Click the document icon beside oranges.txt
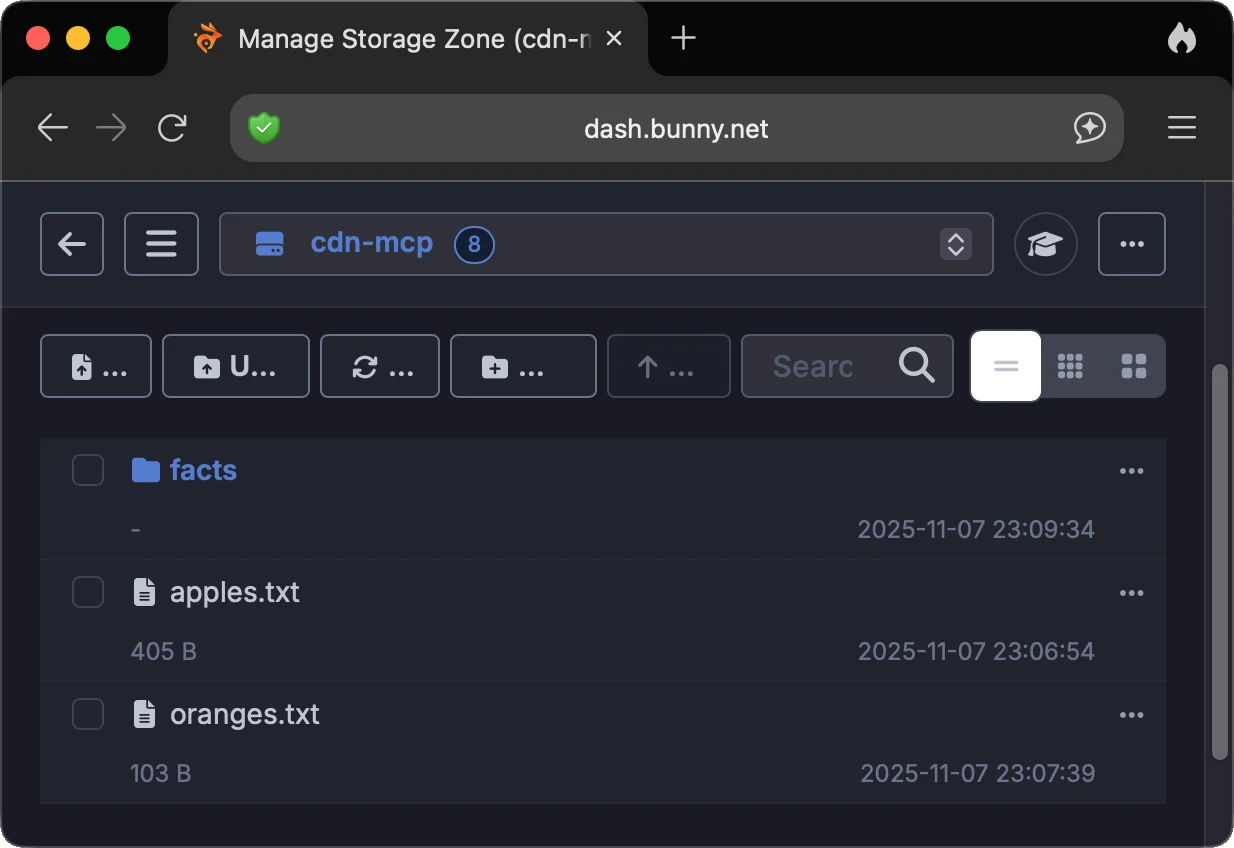This screenshot has width=1234, height=848. point(145,714)
